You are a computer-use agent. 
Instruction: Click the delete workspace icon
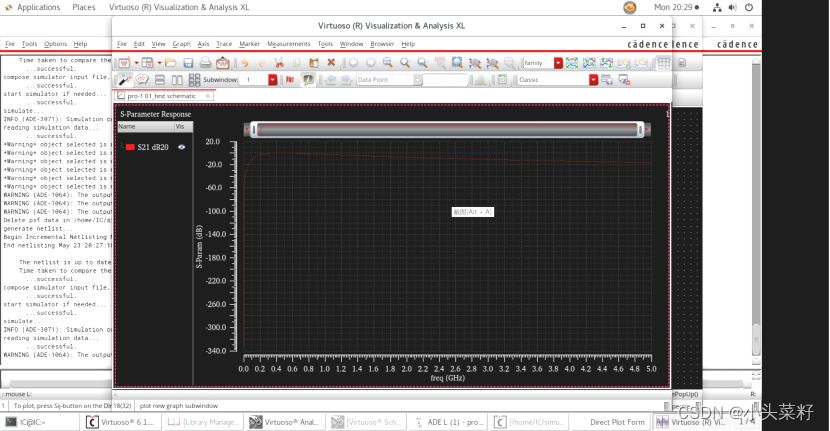pos(624,79)
